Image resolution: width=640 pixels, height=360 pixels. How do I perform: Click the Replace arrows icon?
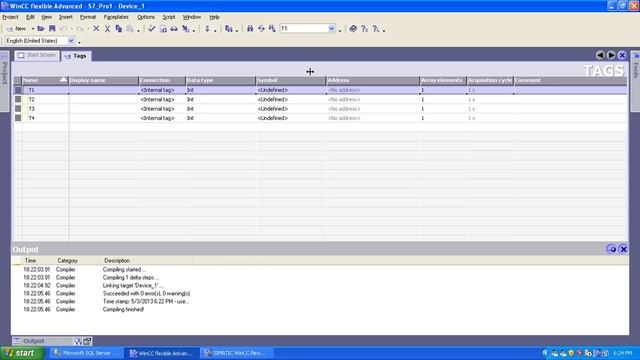tap(261, 29)
